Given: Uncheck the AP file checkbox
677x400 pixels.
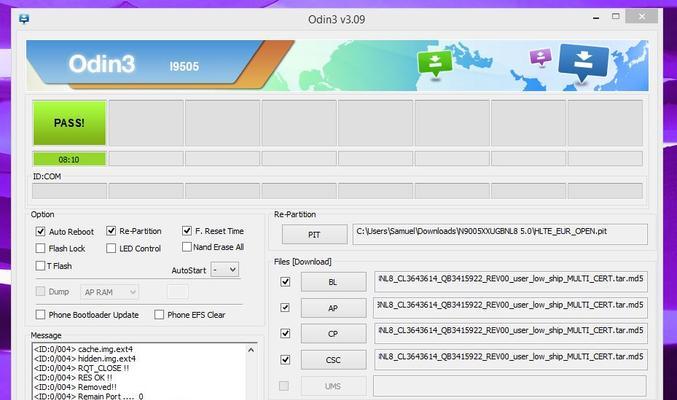Looking at the screenshot, I should click(285, 308).
